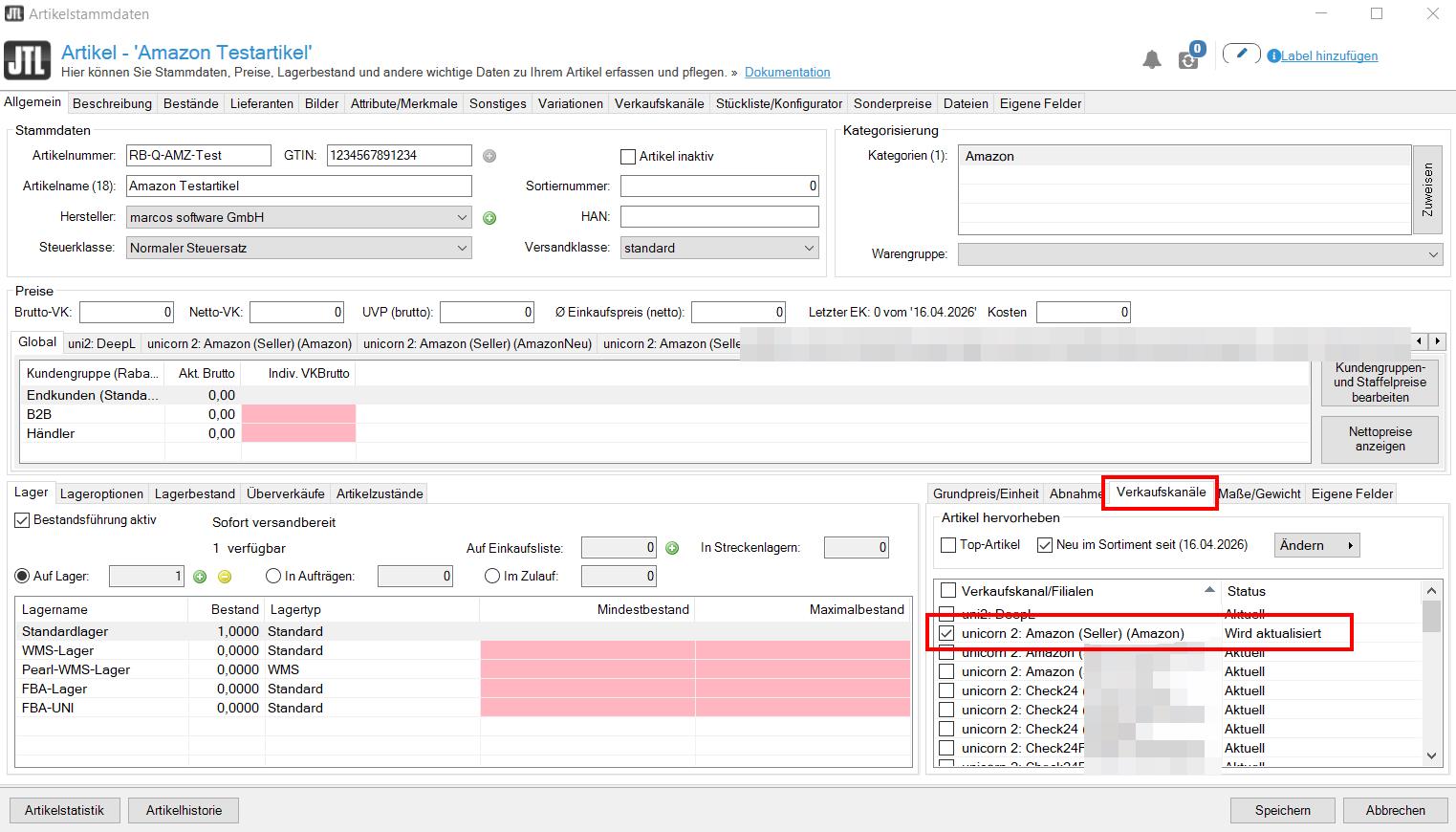Click the notification bell icon

1152,59
